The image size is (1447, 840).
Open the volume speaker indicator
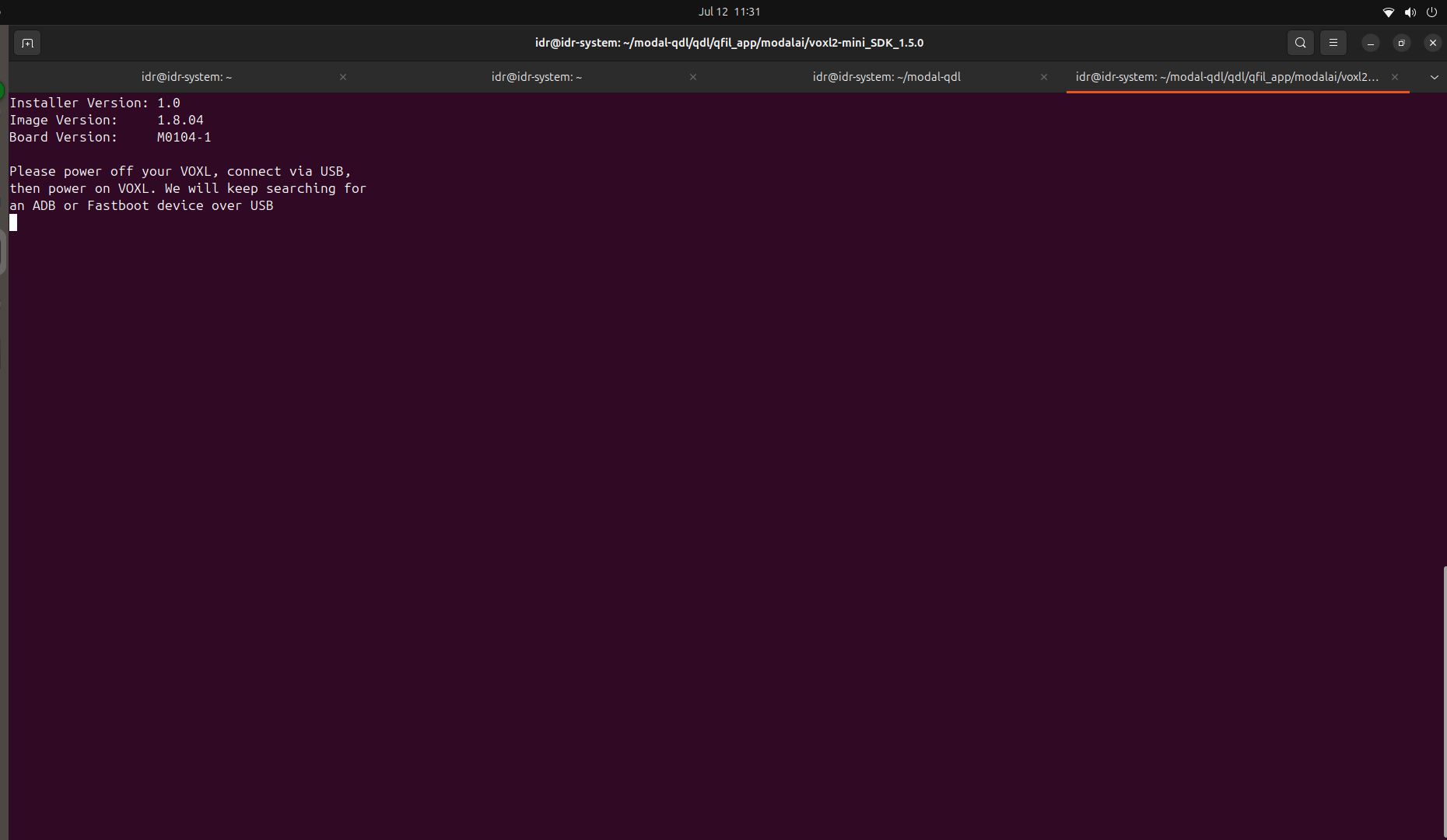(1410, 12)
